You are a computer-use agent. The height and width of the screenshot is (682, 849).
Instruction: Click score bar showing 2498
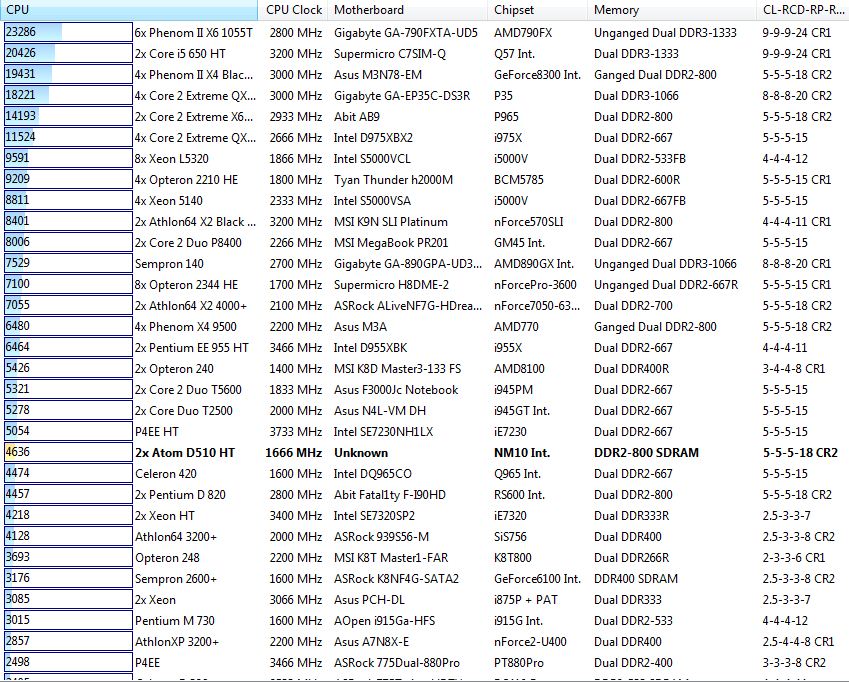68,663
